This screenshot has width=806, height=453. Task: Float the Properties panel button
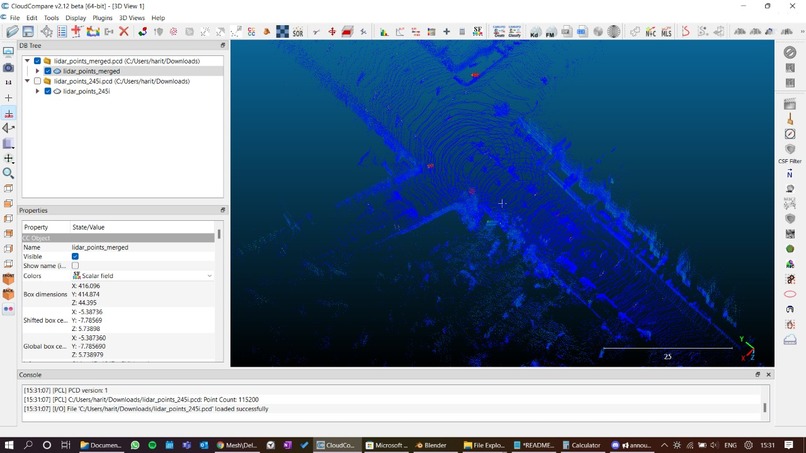pyautogui.click(x=223, y=210)
